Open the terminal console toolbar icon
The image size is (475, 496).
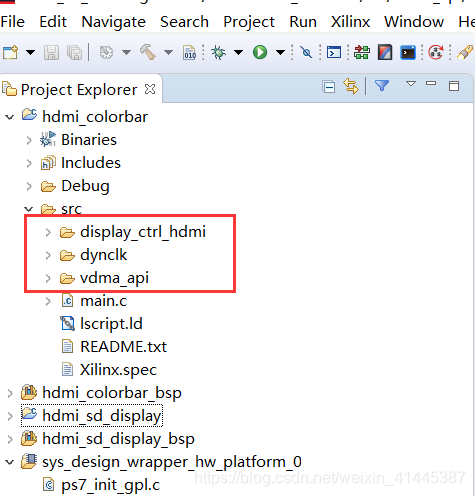(x=334, y=52)
